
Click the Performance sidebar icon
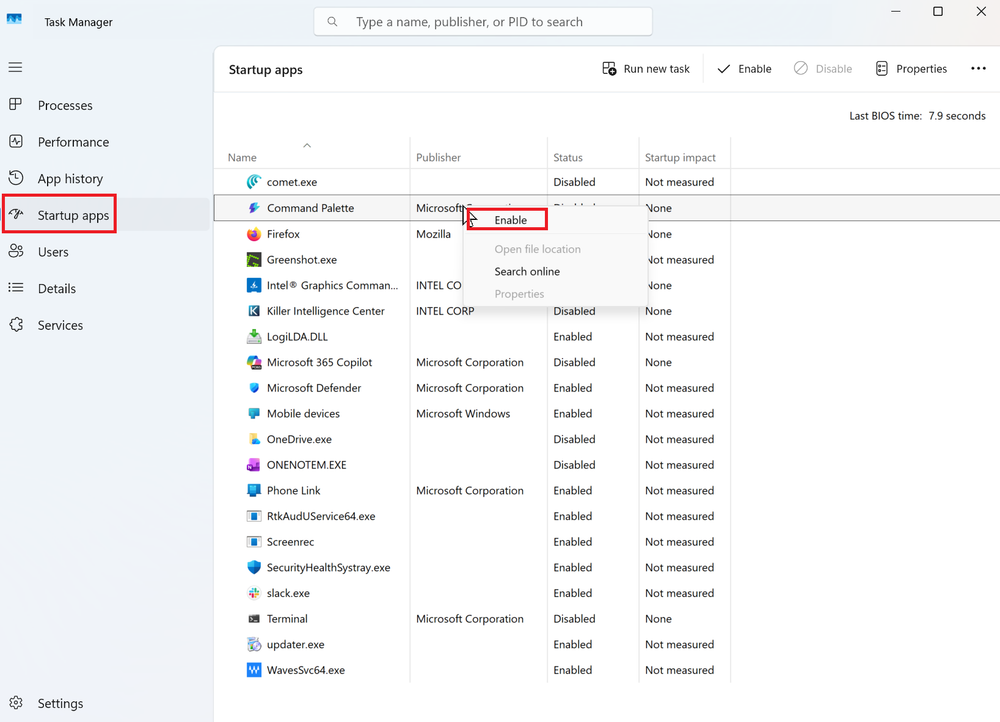[16, 142]
